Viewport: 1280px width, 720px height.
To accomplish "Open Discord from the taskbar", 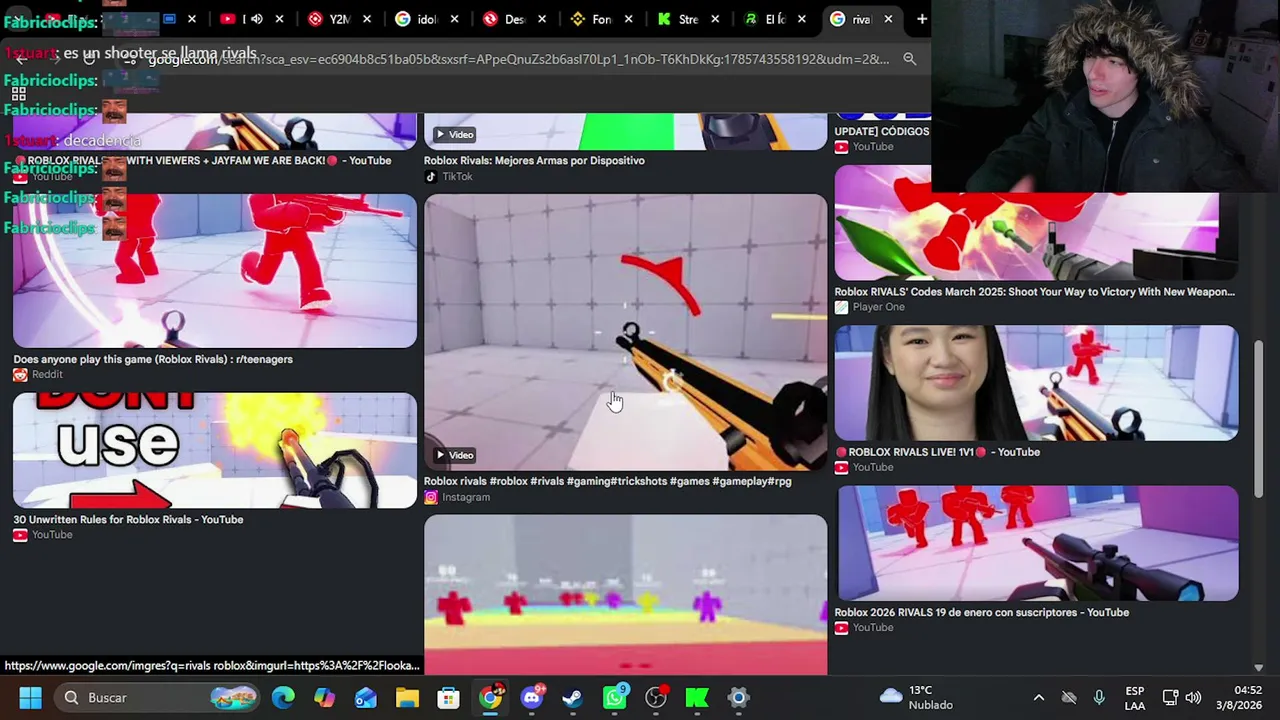I will pyautogui.click(x=531, y=697).
